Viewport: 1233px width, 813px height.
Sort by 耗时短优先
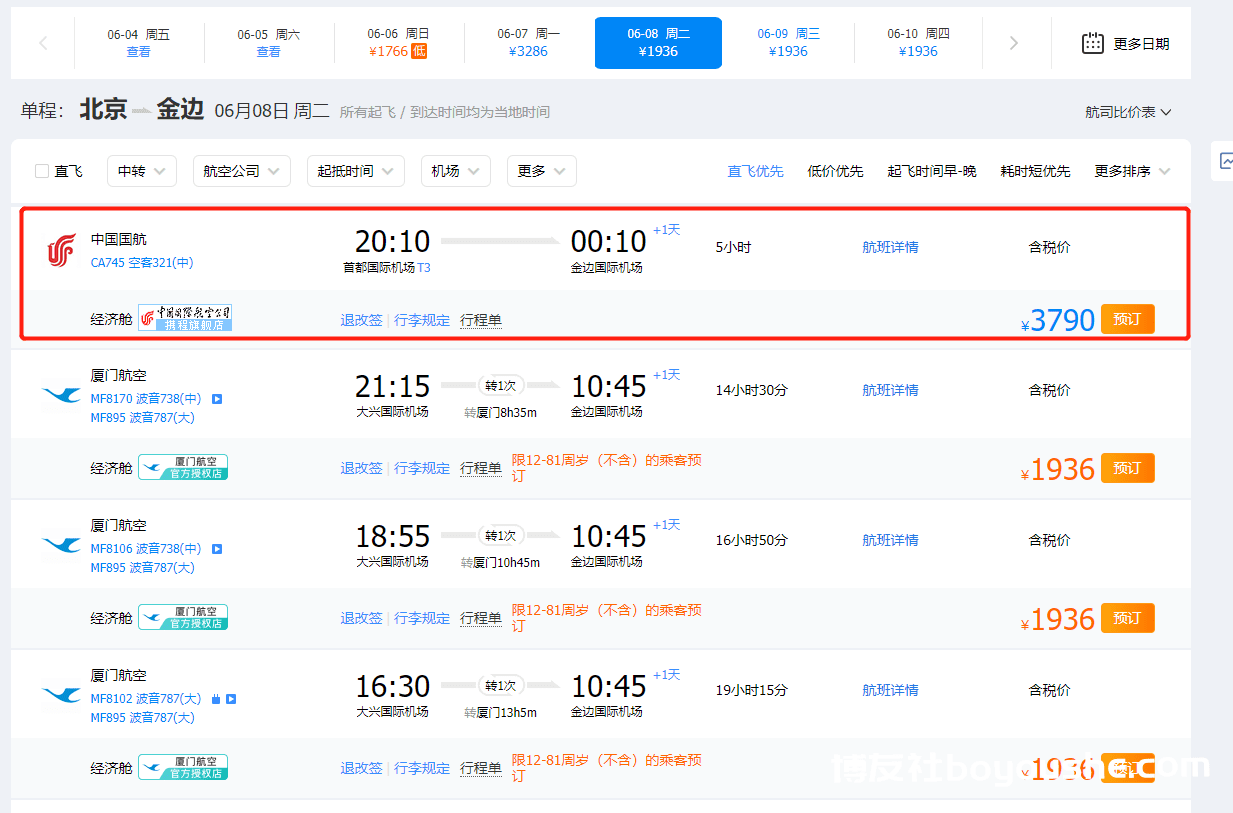(1036, 171)
